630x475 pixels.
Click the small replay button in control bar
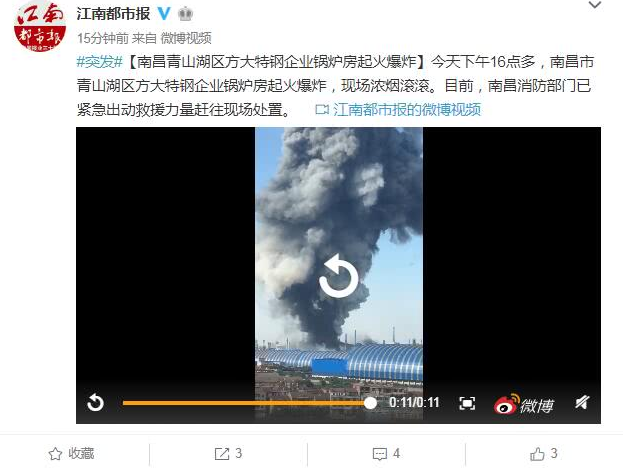96,402
